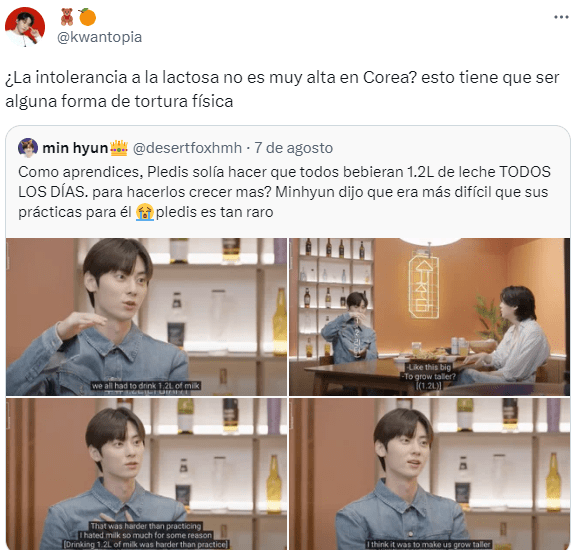Open image captioned 'we all had to drink 1.2L of milk'
This screenshot has height=550, width=577.
point(146,317)
